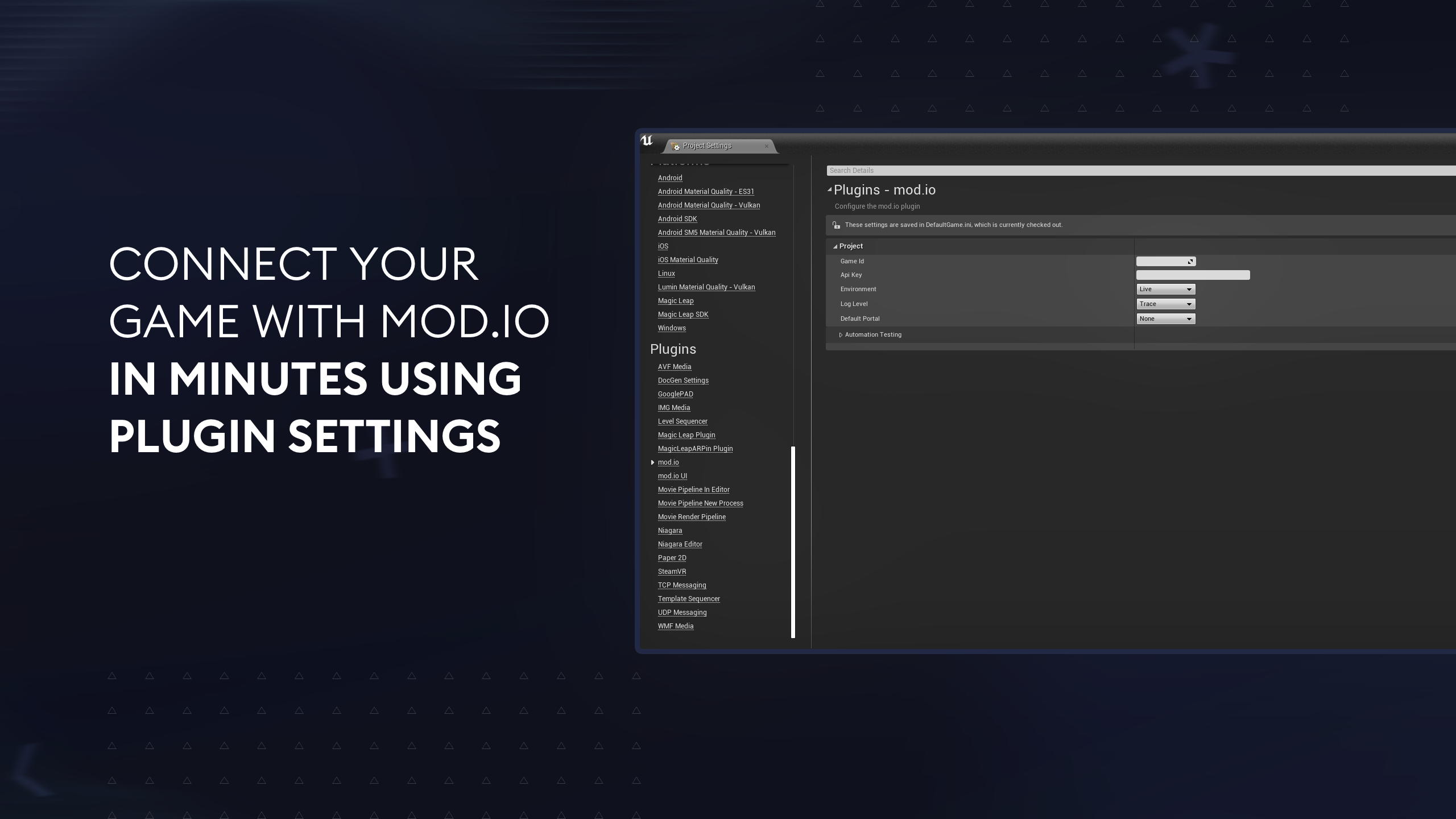Open the Environment dropdown set to Live
Image resolution: width=1456 pixels, height=819 pixels.
(1165, 289)
